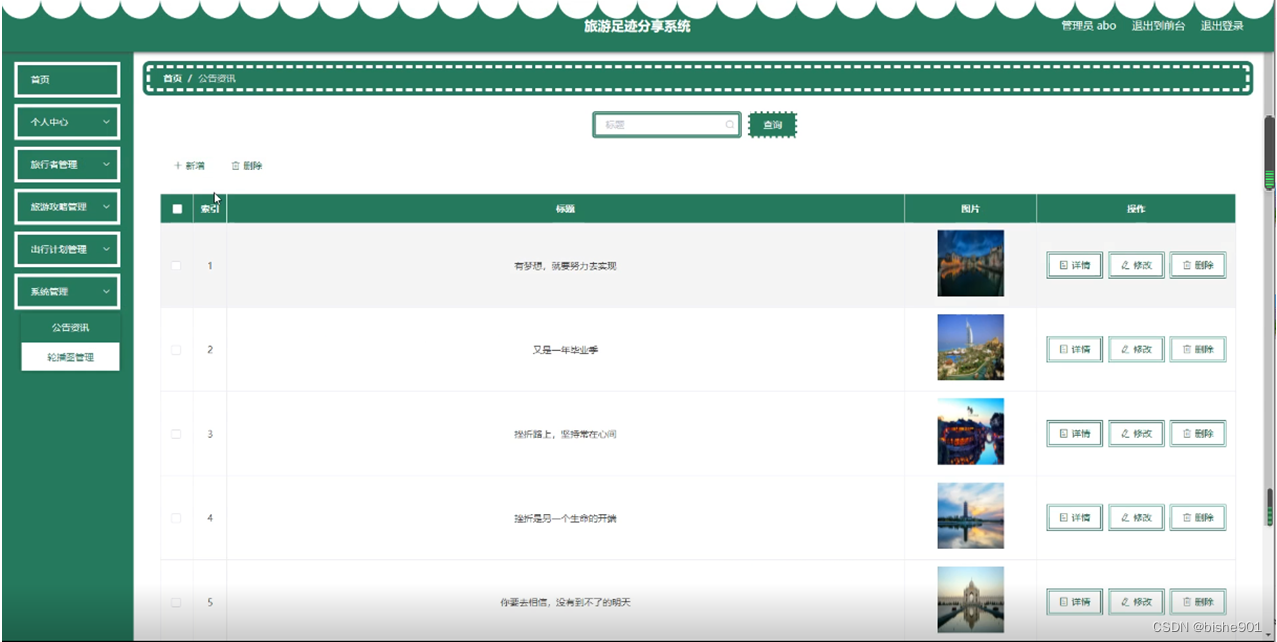
Task: Delete row 1 using 删除 button
Action: tap(1198, 265)
